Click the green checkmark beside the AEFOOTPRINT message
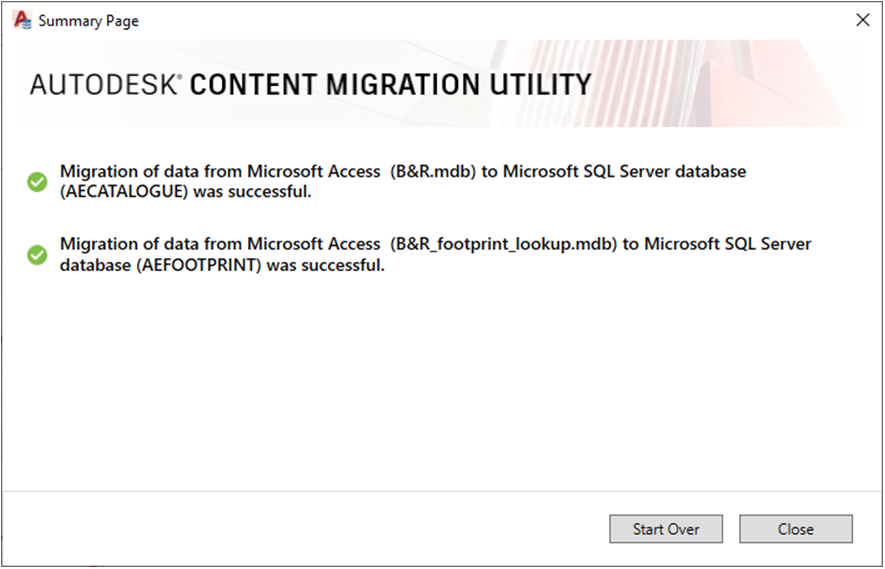 coord(37,255)
